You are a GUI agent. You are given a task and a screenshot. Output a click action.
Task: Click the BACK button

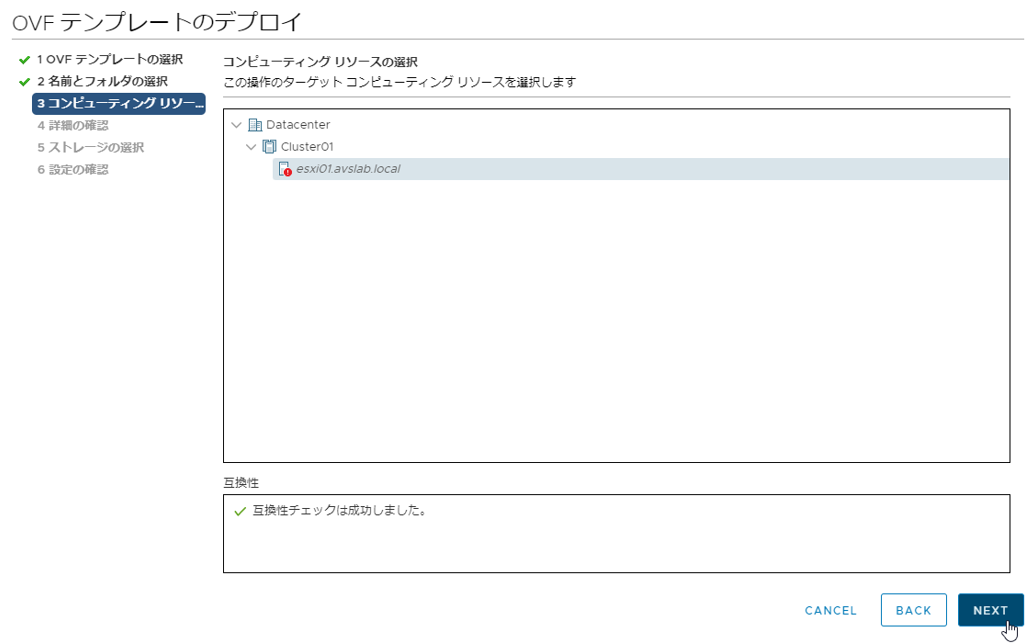[x=913, y=610]
